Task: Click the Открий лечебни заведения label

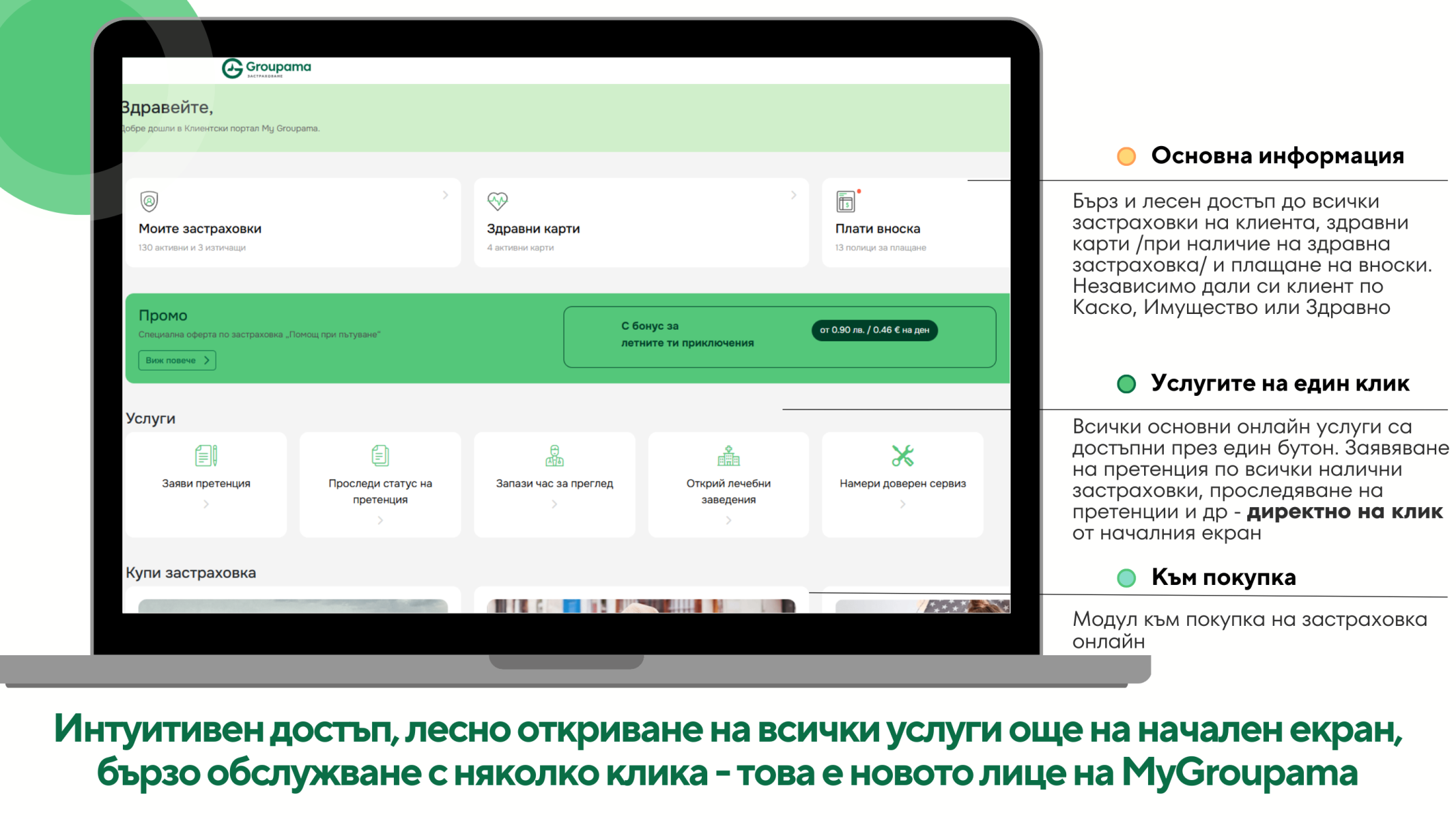Action: click(728, 491)
